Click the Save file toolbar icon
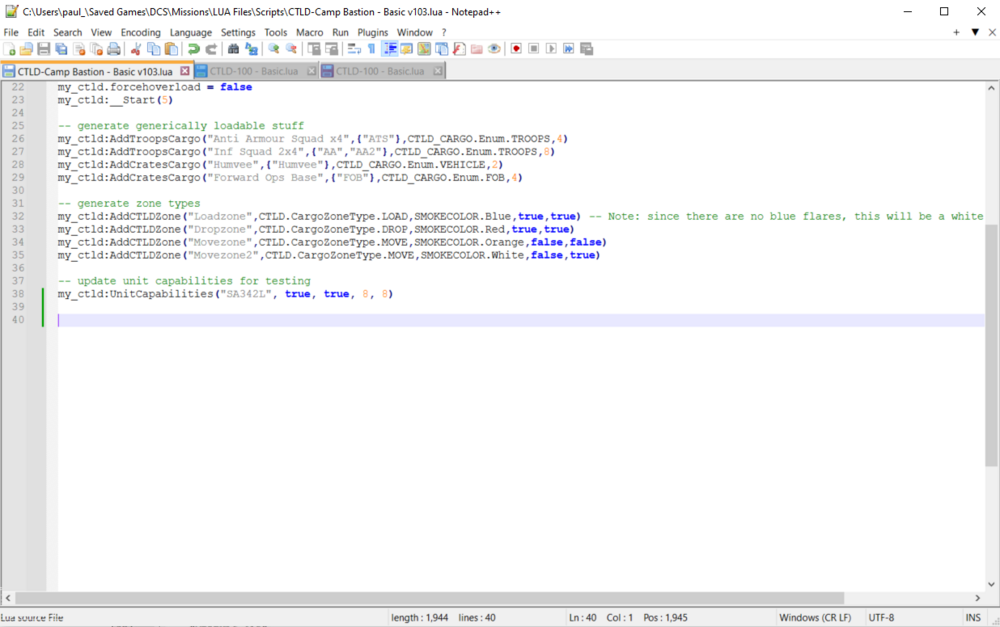 (x=44, y=49)
